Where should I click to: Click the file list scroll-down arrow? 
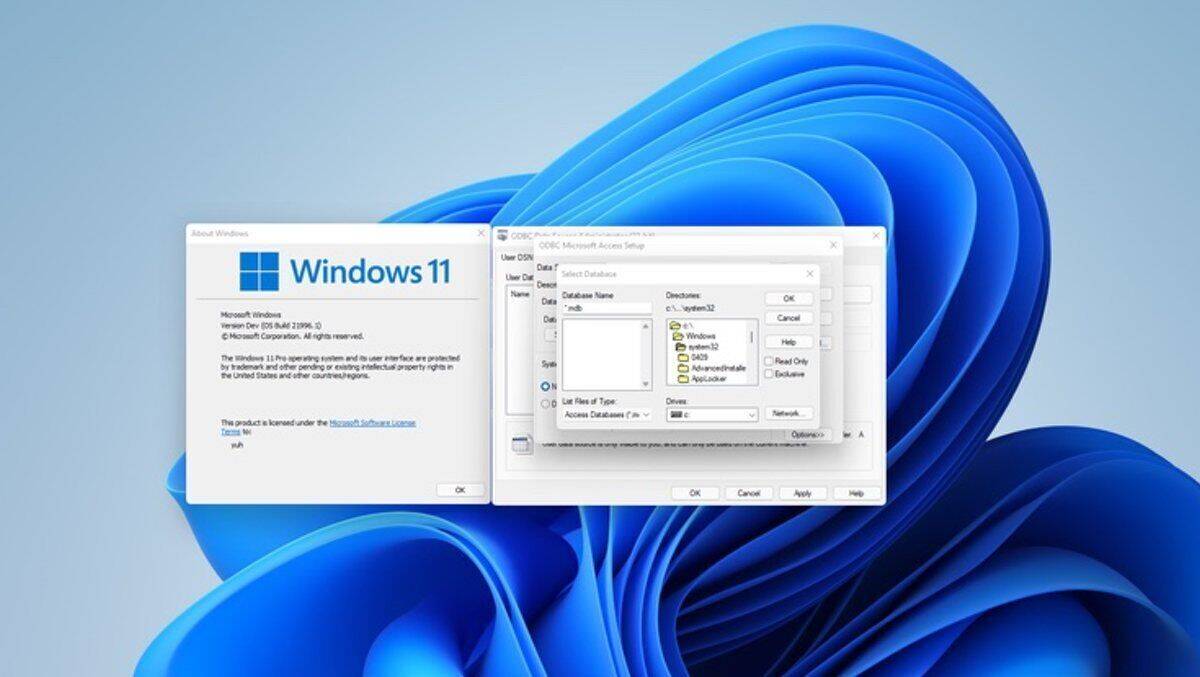click(646, 384)
